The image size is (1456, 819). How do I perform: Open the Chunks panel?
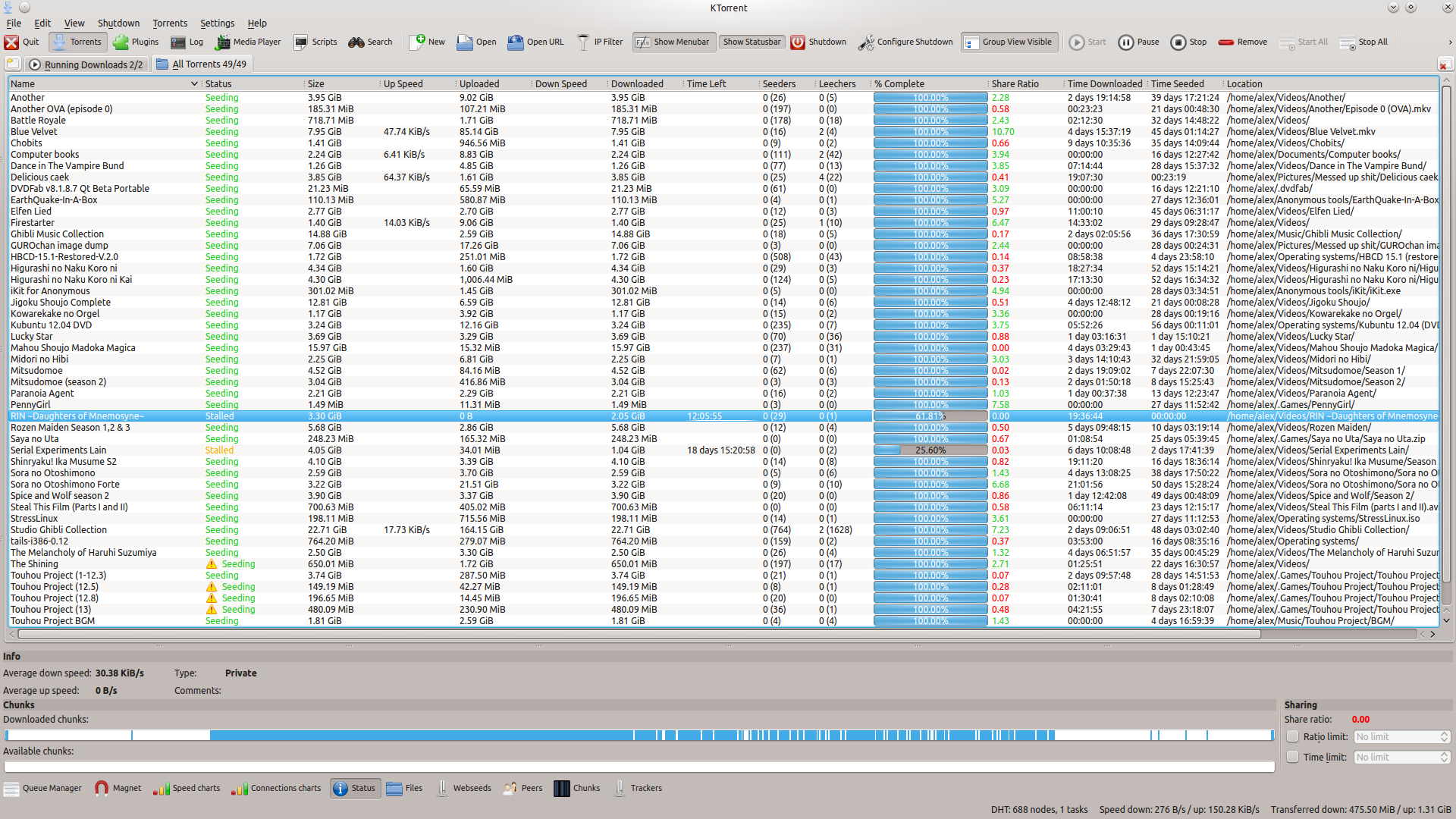click(577, 789)
